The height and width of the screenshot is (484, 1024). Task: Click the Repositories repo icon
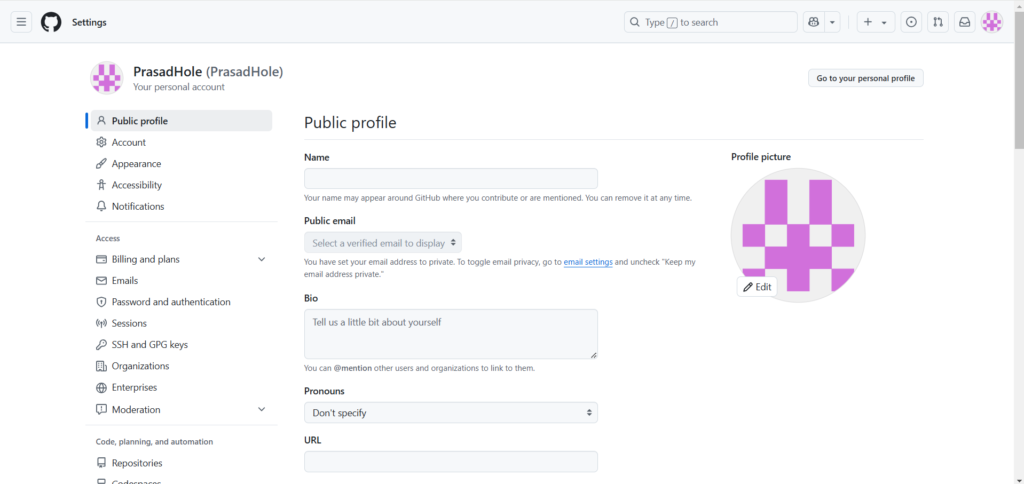coord(101,463)
